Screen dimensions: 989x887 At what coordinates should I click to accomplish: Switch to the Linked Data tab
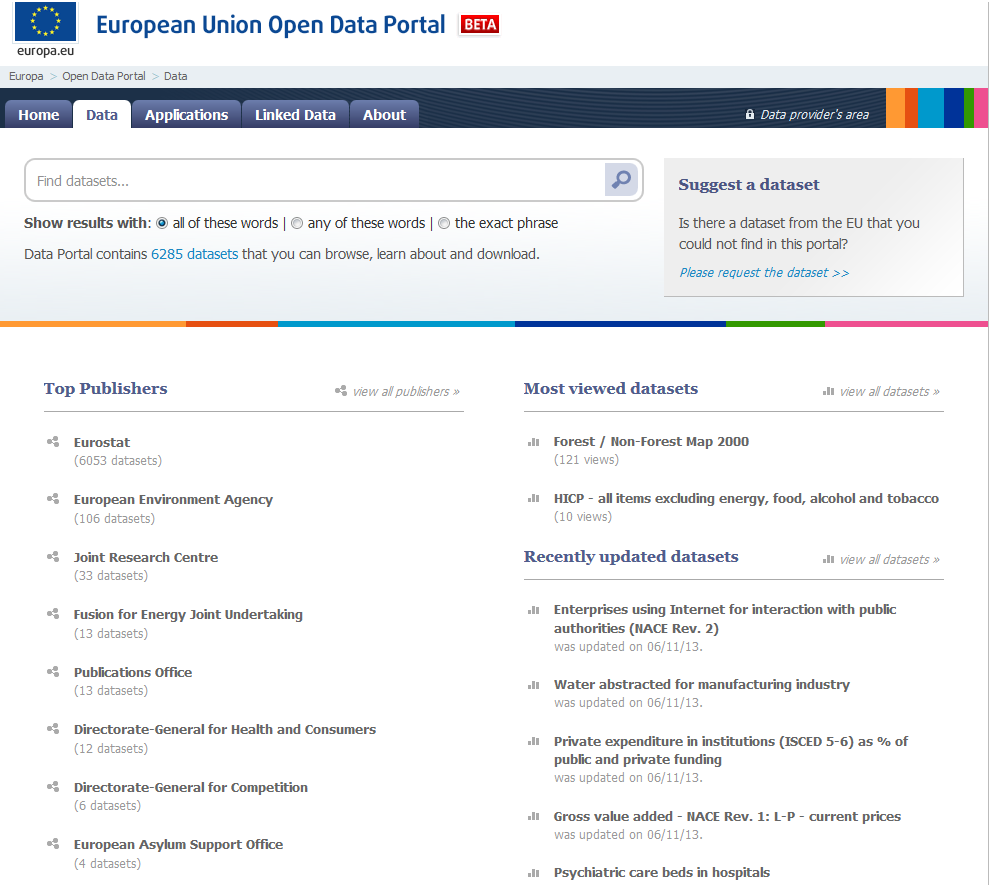pyautogui.click(x=295, y=114)
